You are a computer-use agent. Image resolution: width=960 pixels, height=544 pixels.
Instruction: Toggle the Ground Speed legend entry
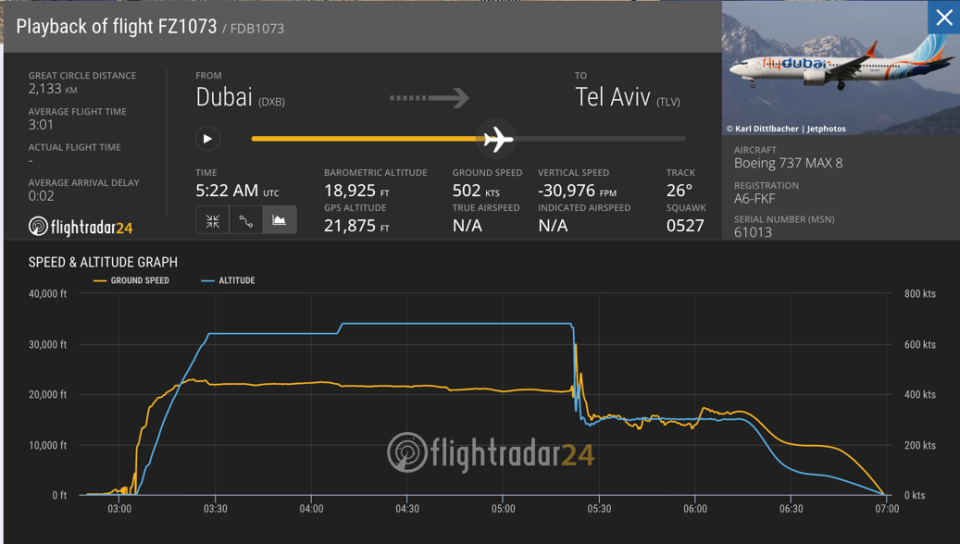(131, 280)
